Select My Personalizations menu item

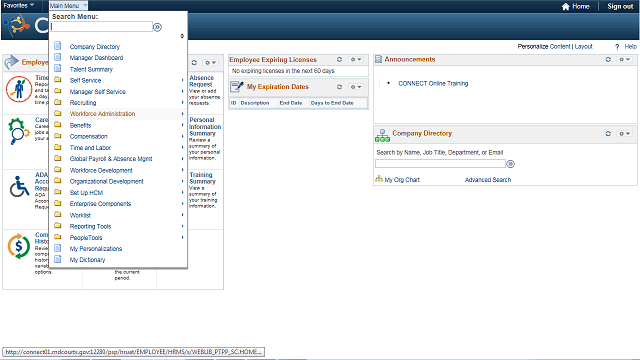pyautogui.click(x=96, y=249)
